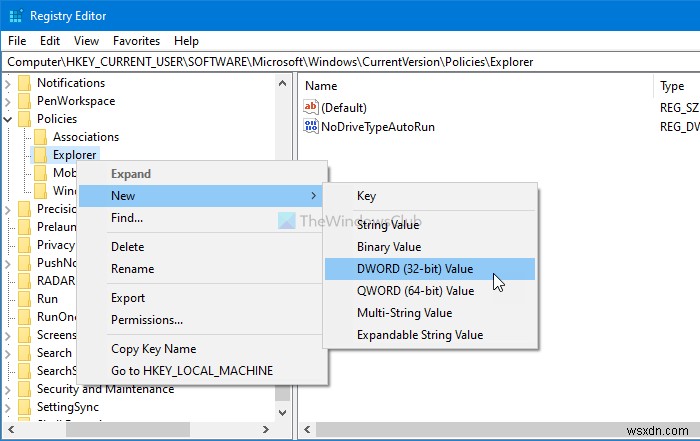This screenshot has height=441, width=700.
Task: Choose Export in the context menu
Action: pos(202,298)
